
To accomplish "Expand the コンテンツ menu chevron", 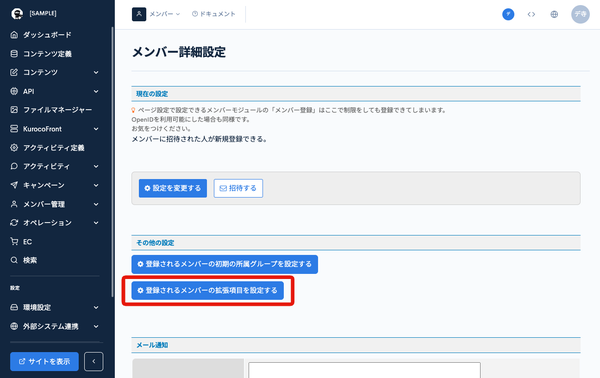I will tap(96, 72).
